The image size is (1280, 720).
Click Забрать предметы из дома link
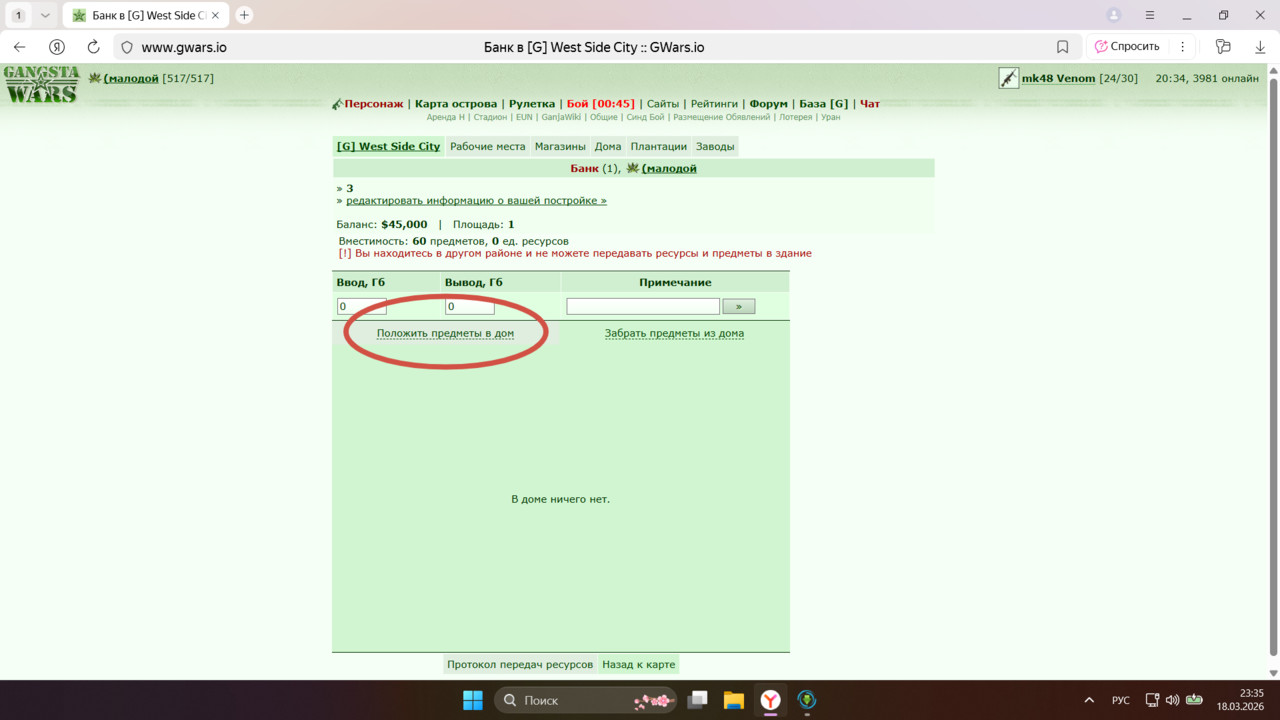(x=674, y=333)
